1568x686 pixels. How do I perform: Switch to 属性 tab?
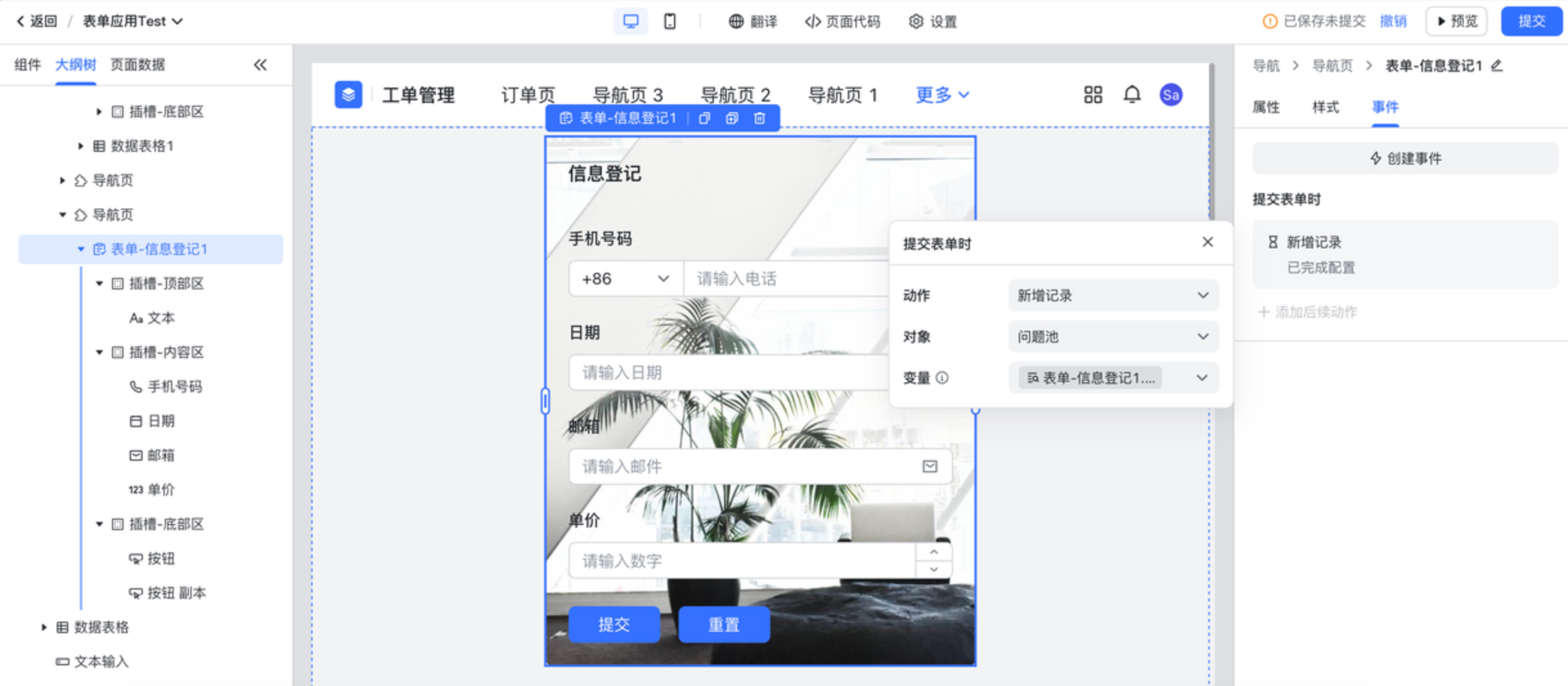pyautogui.click(x=1266, y=107)
